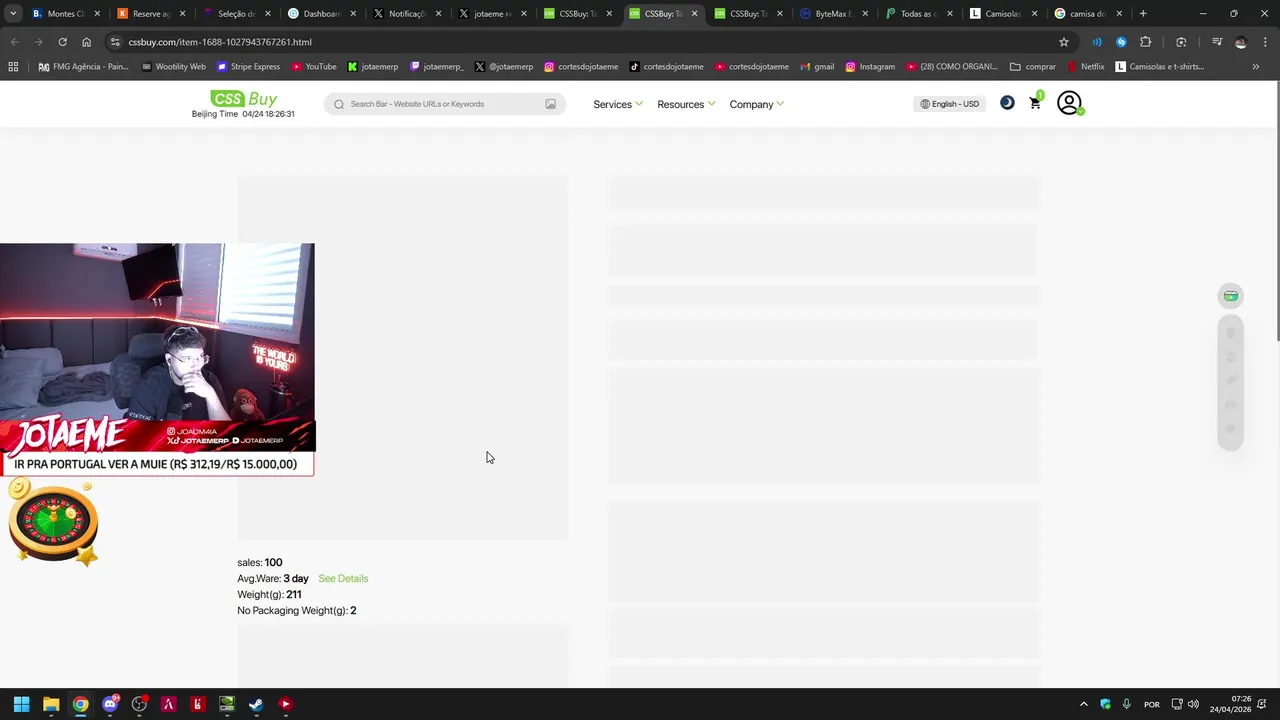Open Wootility Web bookmark

(x=173, y=67)
